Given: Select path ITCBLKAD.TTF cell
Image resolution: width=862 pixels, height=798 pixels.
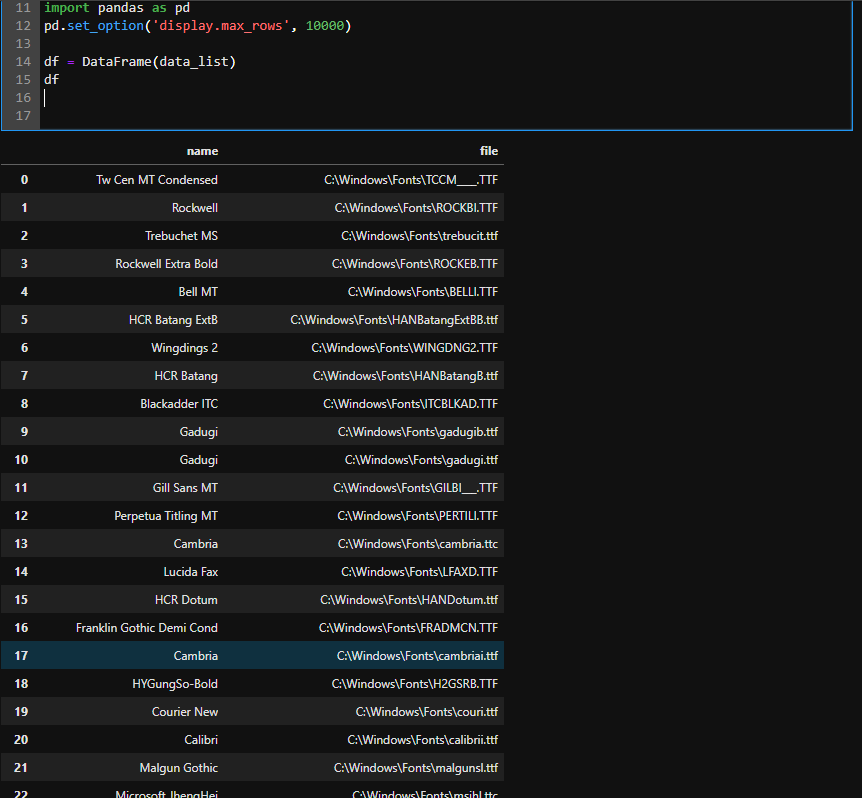Looking at the screenshot, I should click(411, 404).
